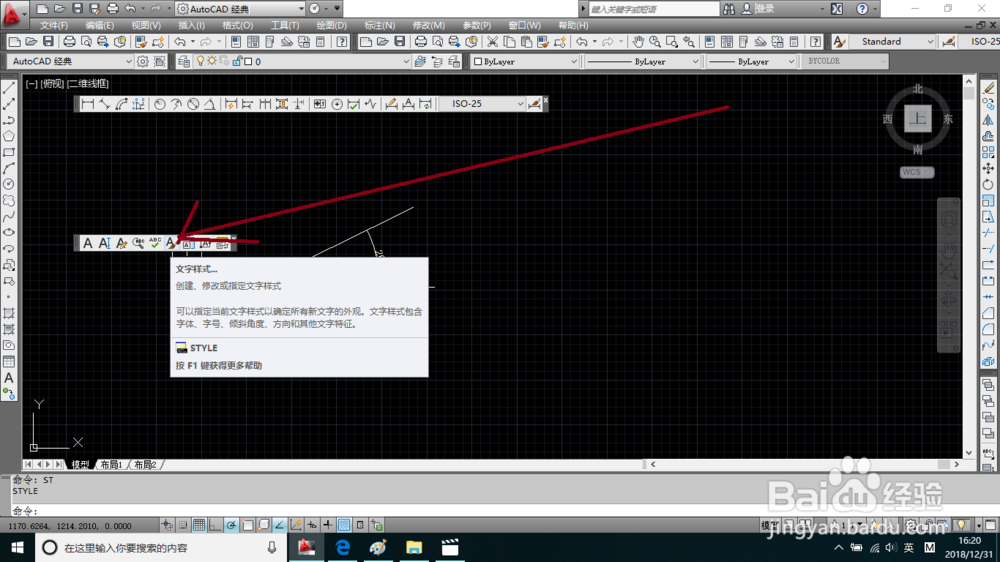Click in the command line input field

(x=497, y=510)
